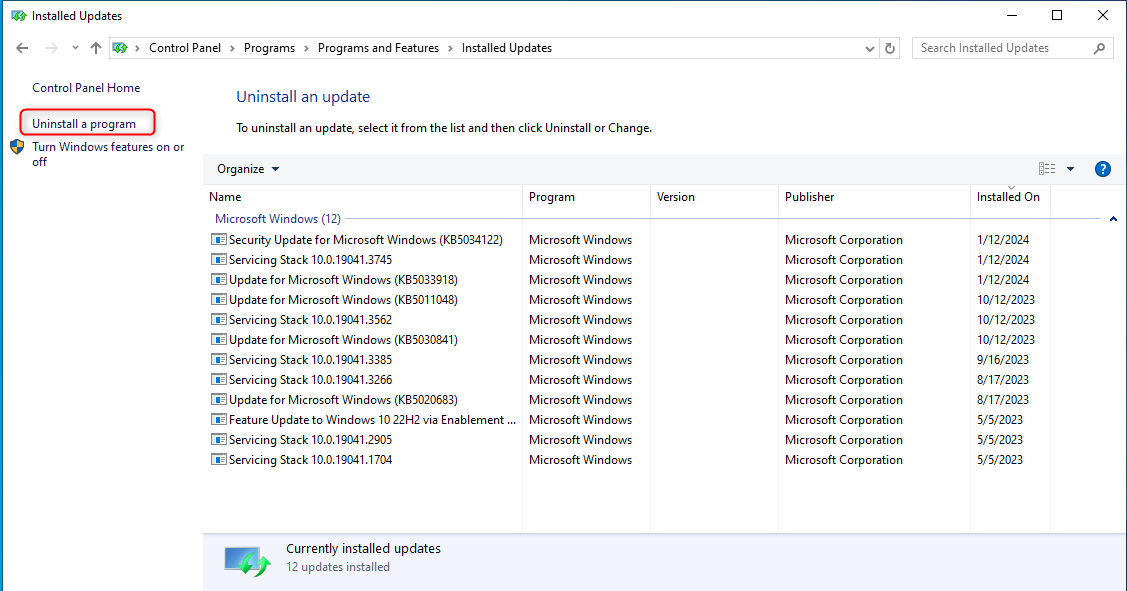Click the forward navigation arrow

52,48
